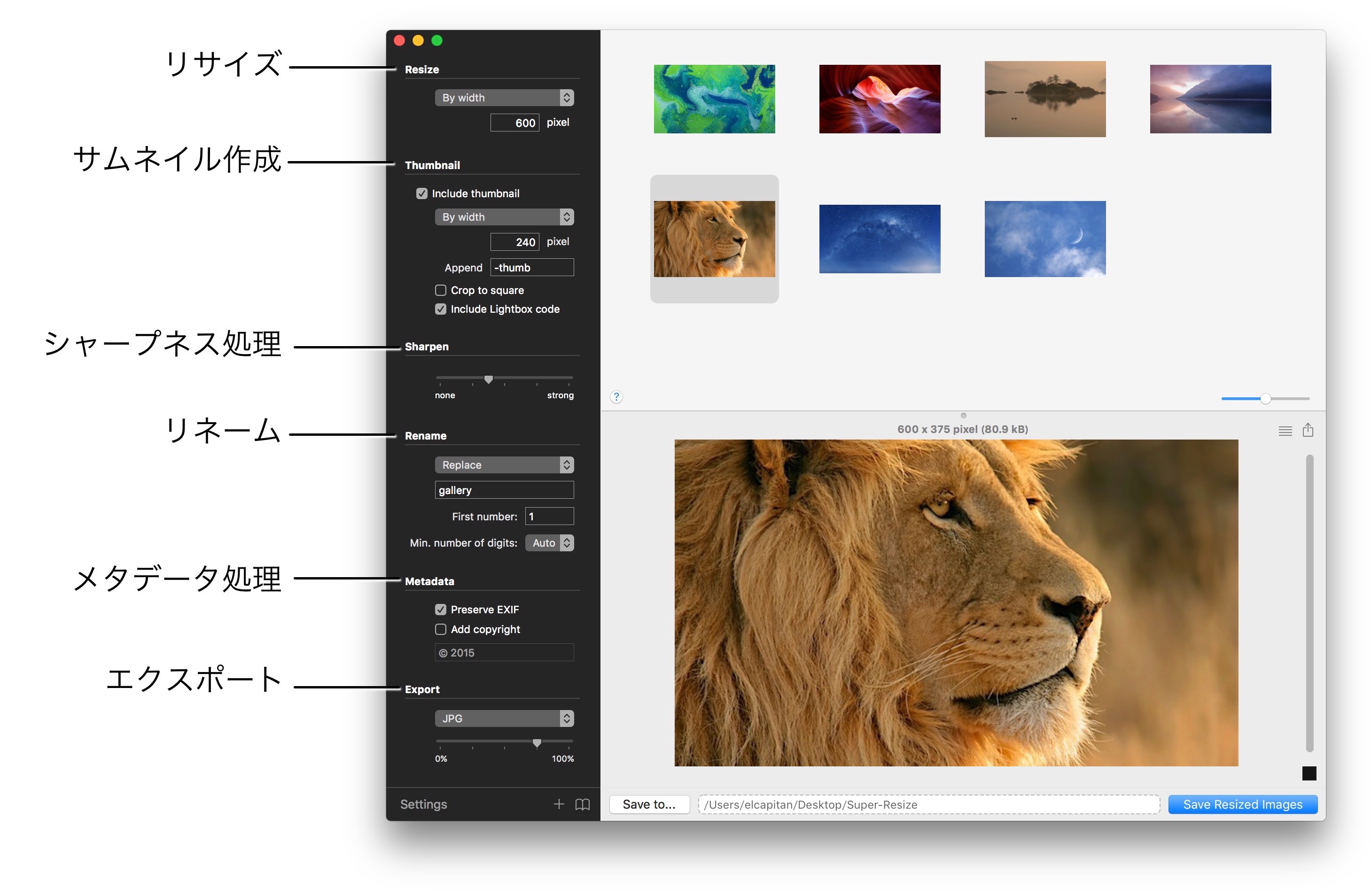The width and height of the screenshot is (1371, 896).
Task: Enable the Crop to square option
Action: (x=441, y=290)
